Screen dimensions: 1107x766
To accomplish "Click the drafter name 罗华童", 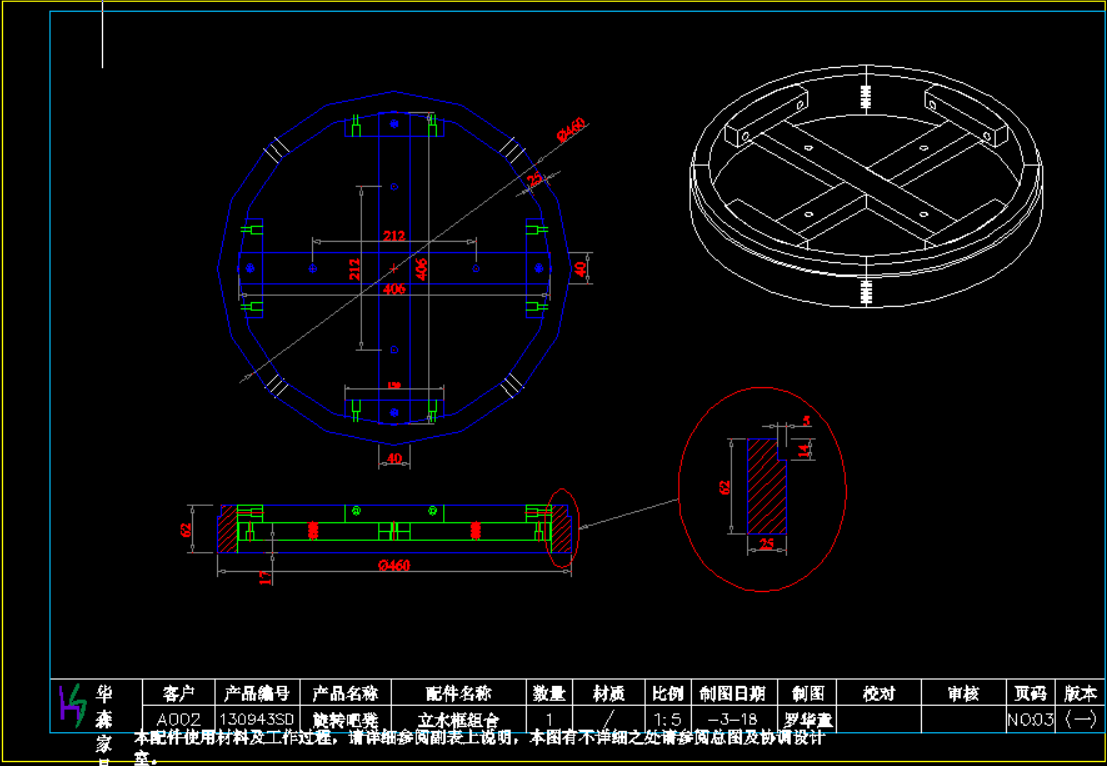I will pos(808,720).
